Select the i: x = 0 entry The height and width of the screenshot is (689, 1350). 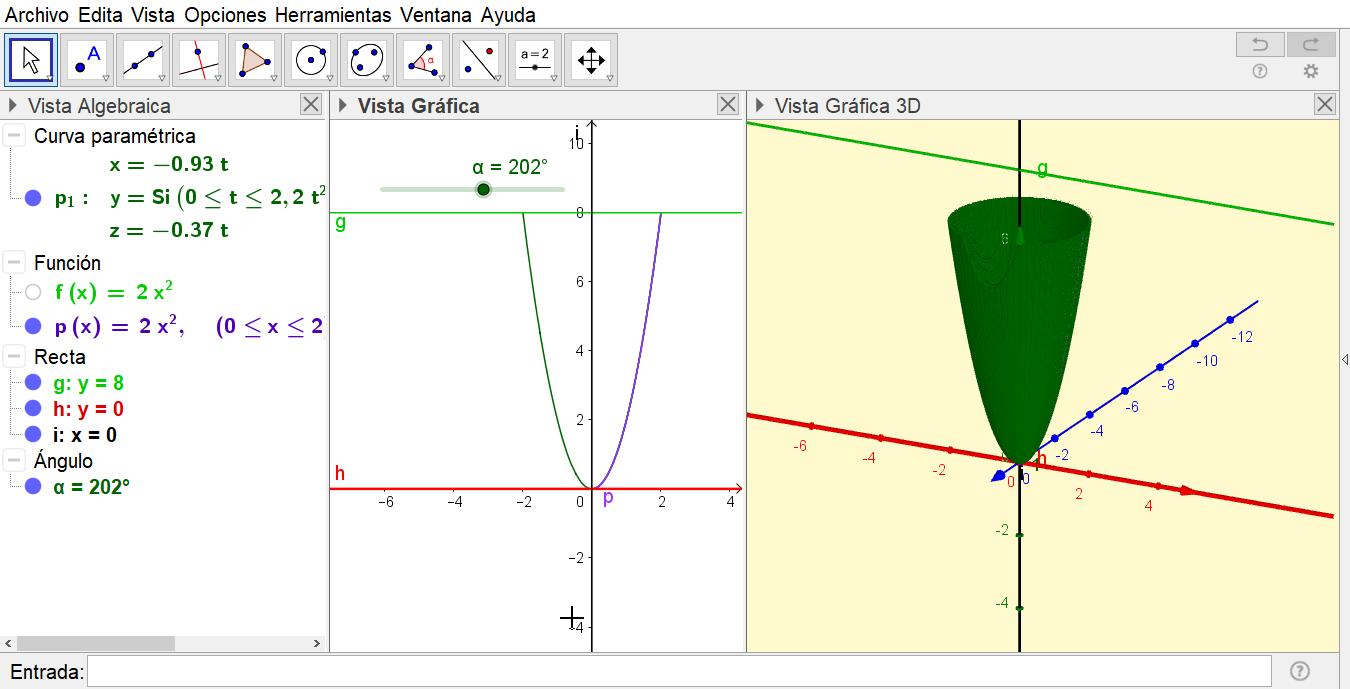click(85, 435)
